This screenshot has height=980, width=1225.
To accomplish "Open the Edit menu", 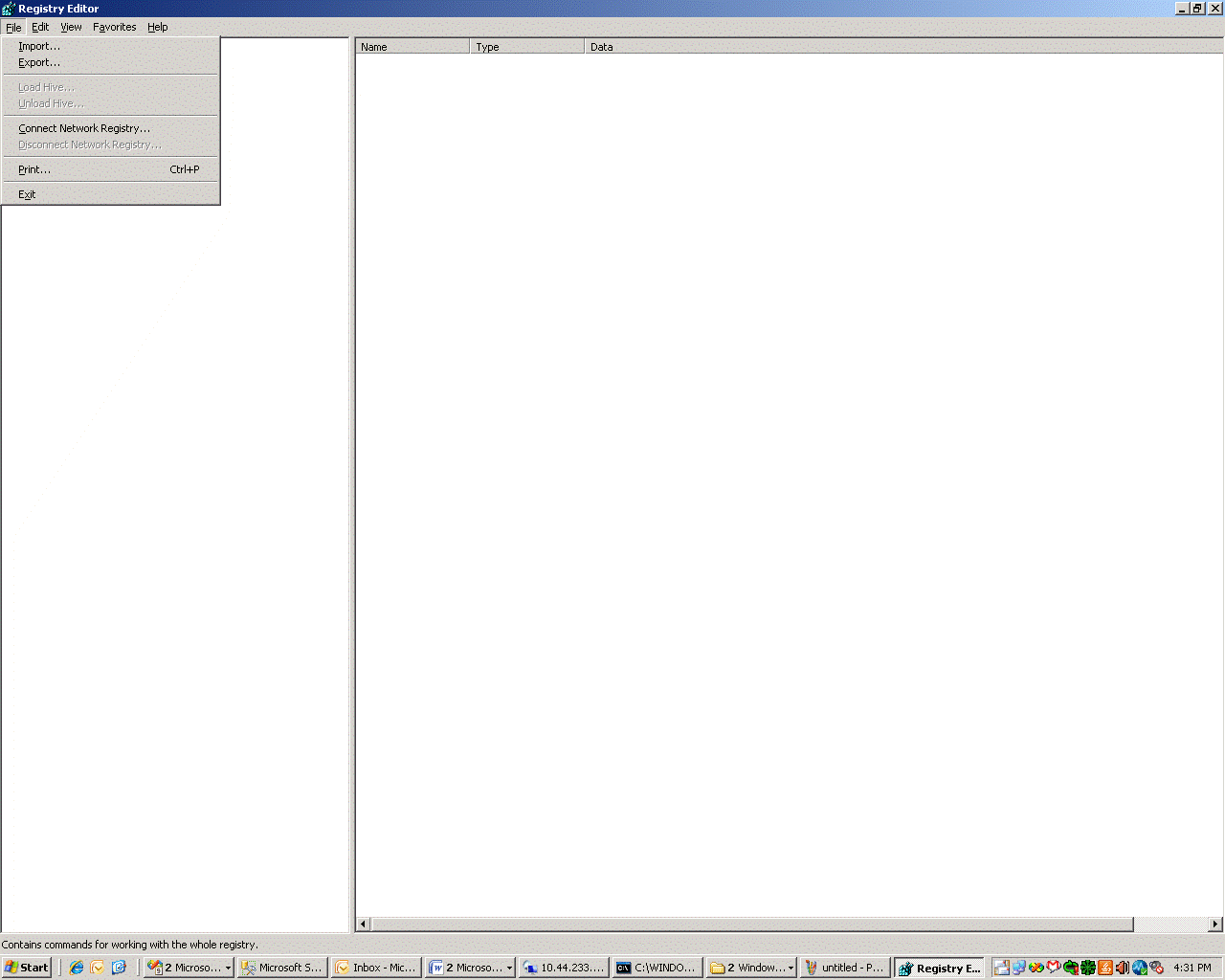I will 40,27.
